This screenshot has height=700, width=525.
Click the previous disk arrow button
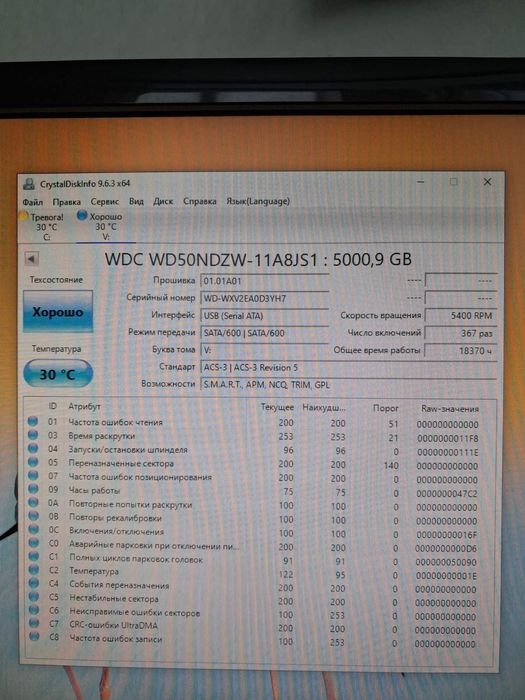click(x=31, y=258)
